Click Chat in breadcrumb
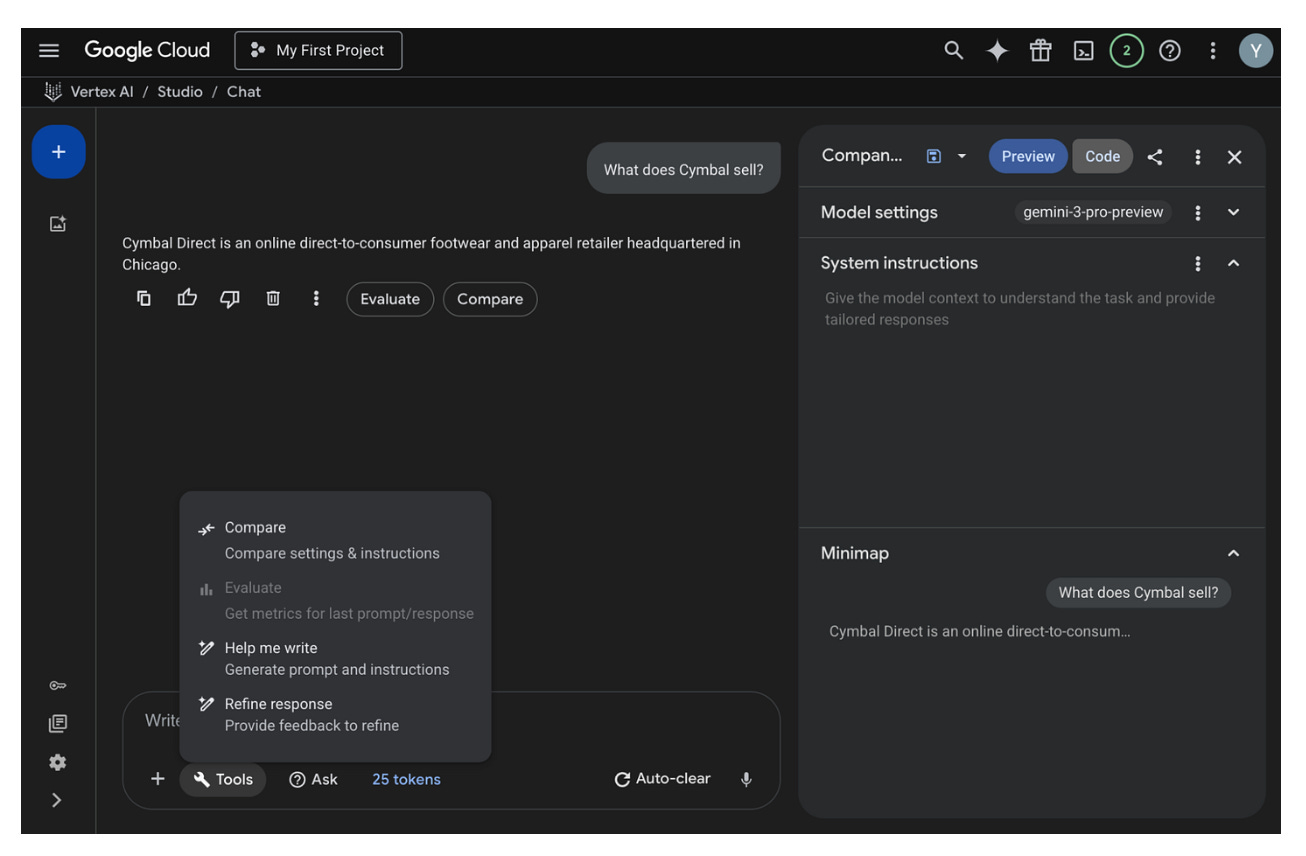The image size is (1306, 856). (244, 92)
